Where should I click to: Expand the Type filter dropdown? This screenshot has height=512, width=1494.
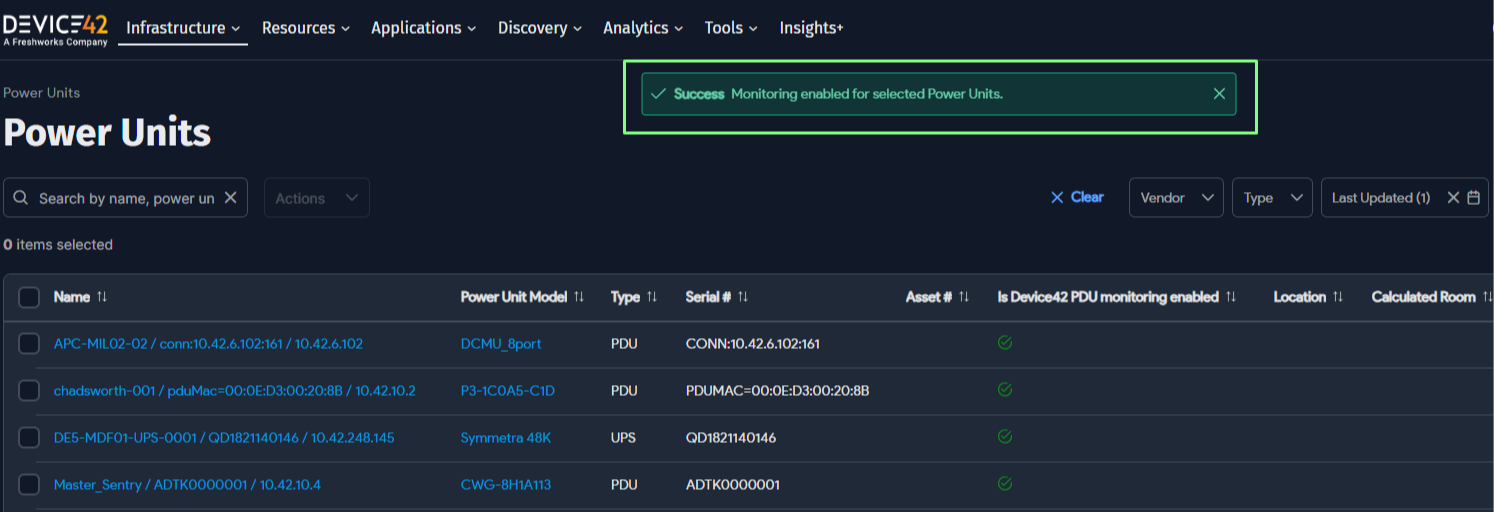coord(1272,198)
